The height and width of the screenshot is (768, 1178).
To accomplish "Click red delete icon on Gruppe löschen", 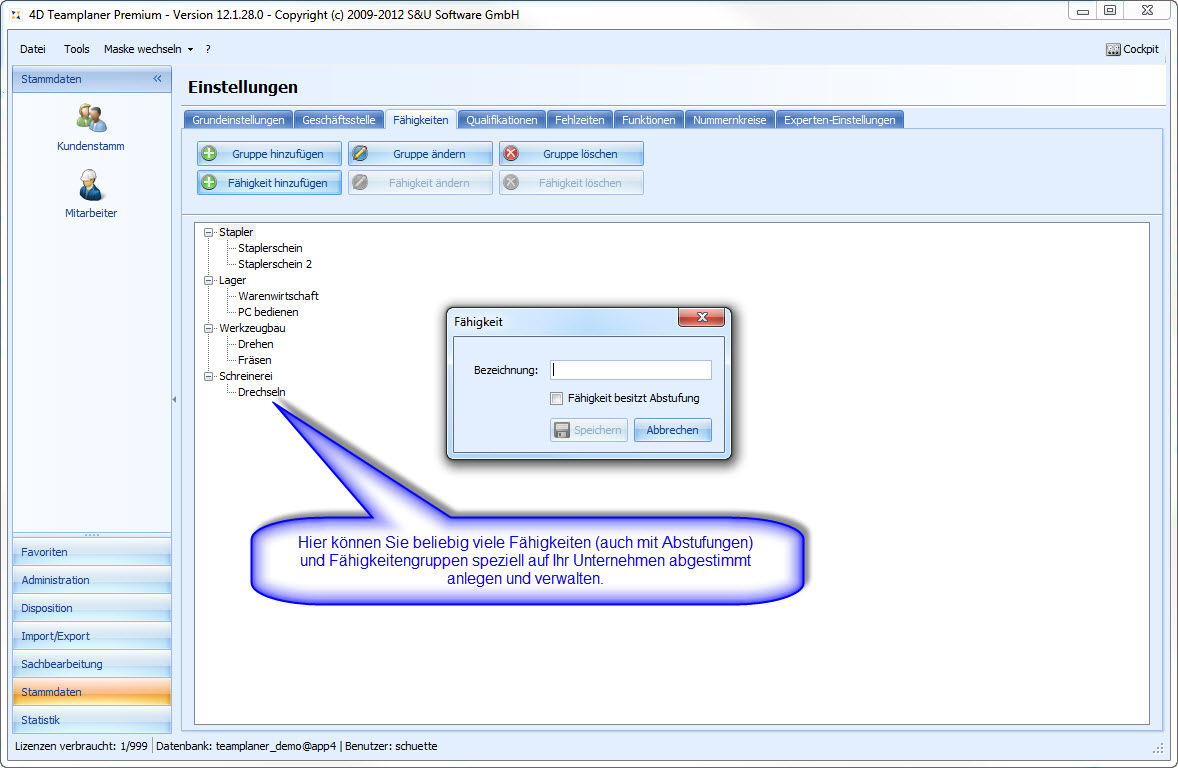I will pos(511,154).
